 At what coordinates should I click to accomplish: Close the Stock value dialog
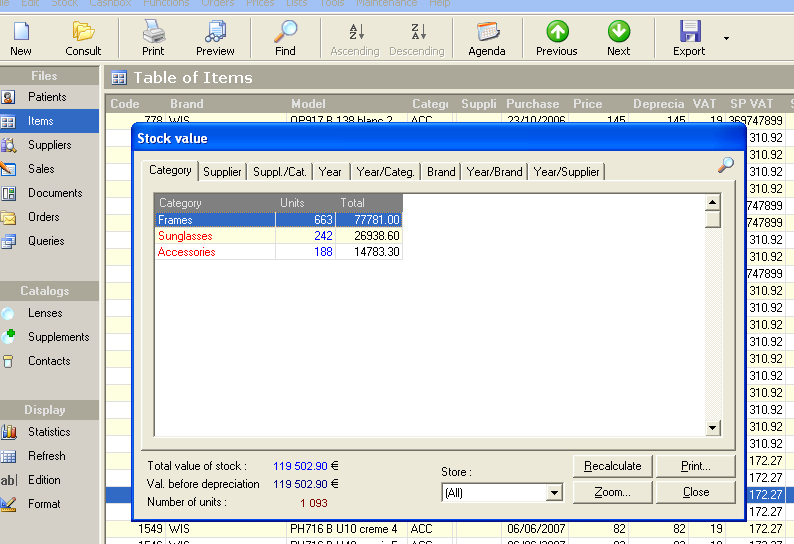coord(696,492)
